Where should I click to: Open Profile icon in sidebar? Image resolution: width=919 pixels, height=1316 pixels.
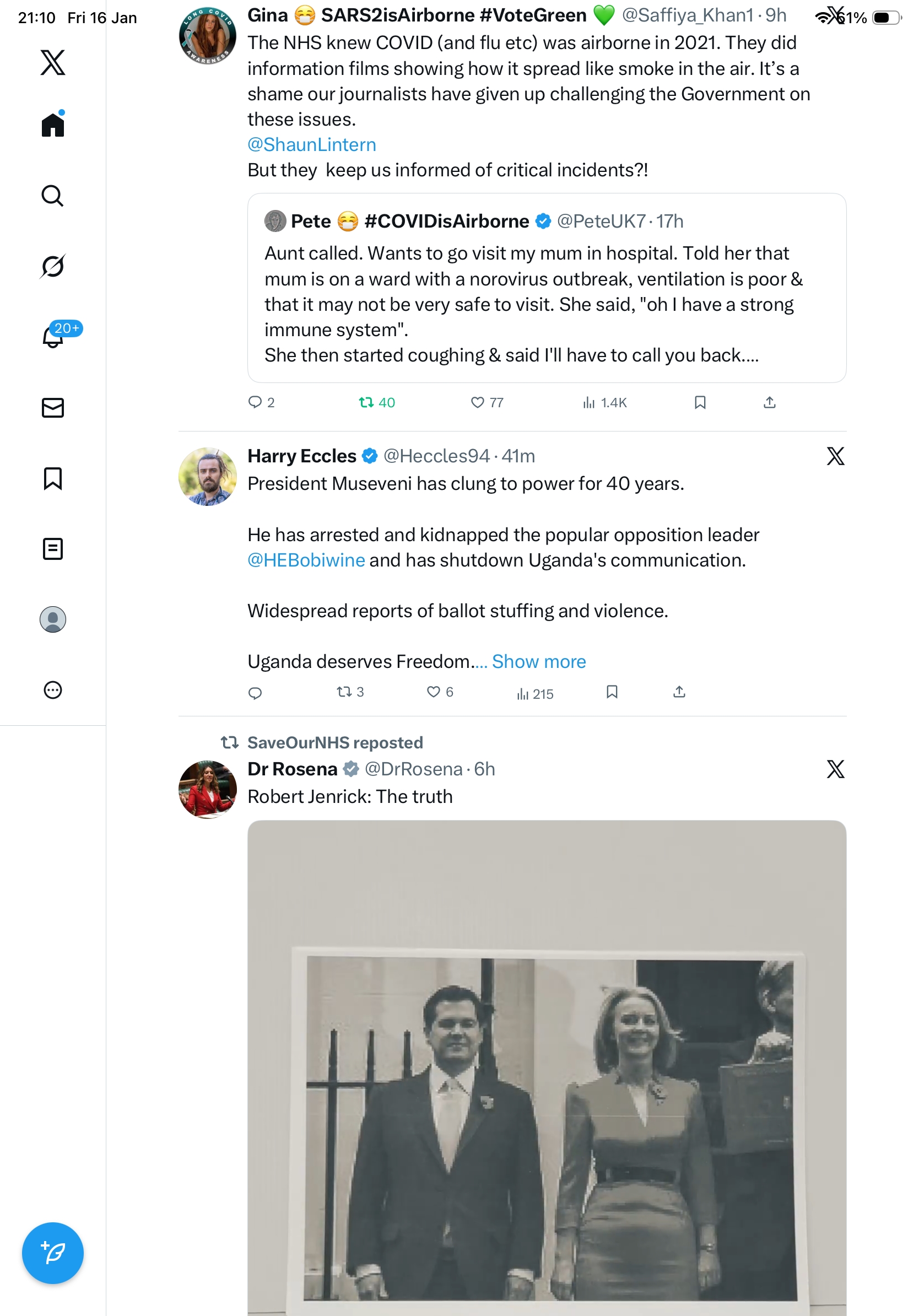pos(53,619)
